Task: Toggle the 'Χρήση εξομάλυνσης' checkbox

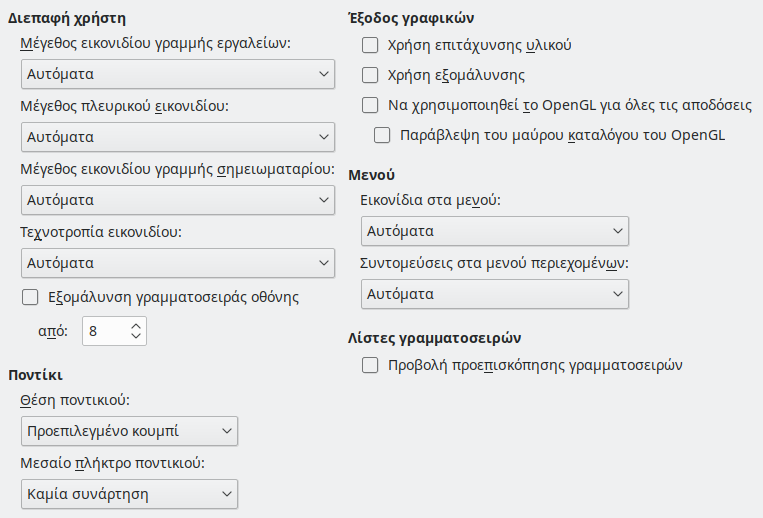Action: click(x=370, y=75)
